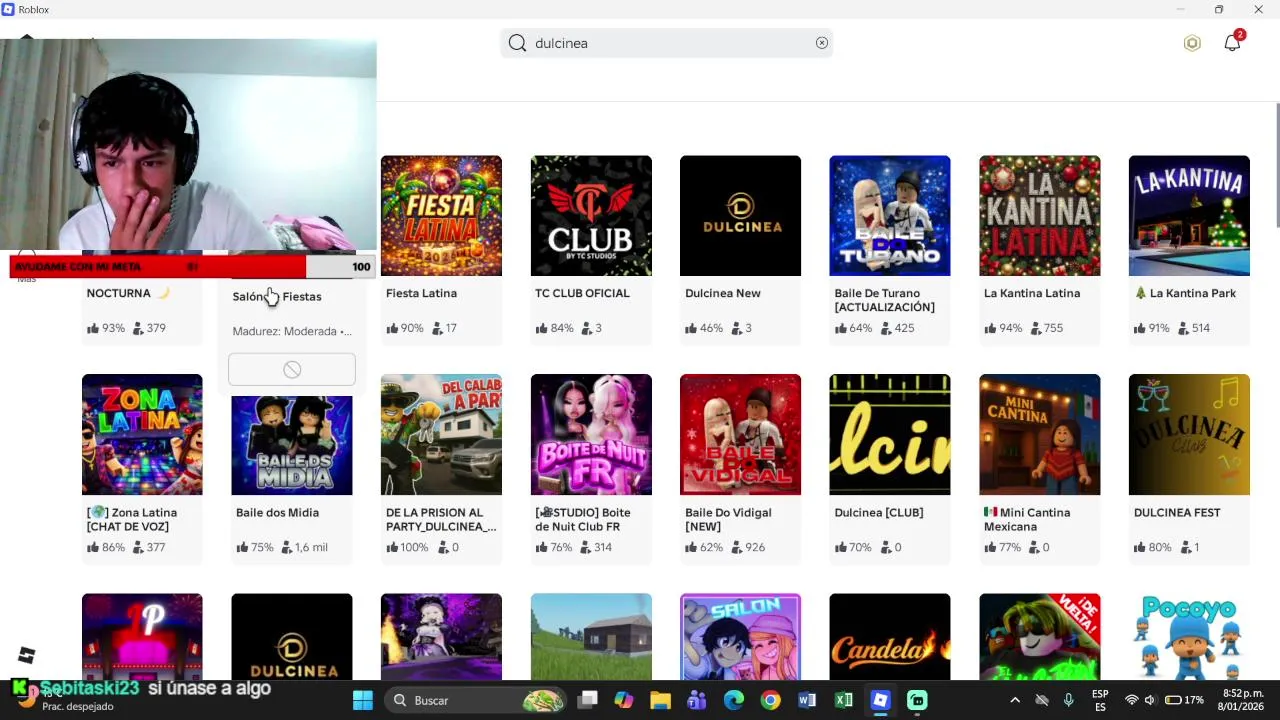The height and width of the screenshot is (720, 1280).
Task: Click the 94% rating of La Kantina Latina
Action: [1003, 328]
